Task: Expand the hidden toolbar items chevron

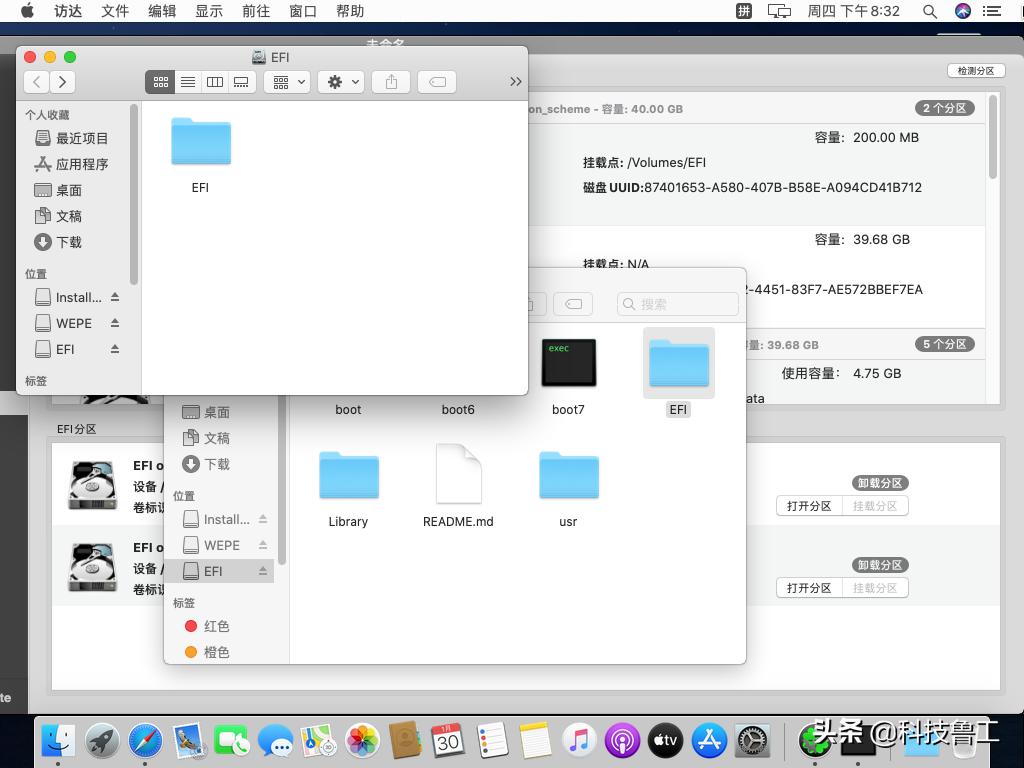Action: [515, 82]
